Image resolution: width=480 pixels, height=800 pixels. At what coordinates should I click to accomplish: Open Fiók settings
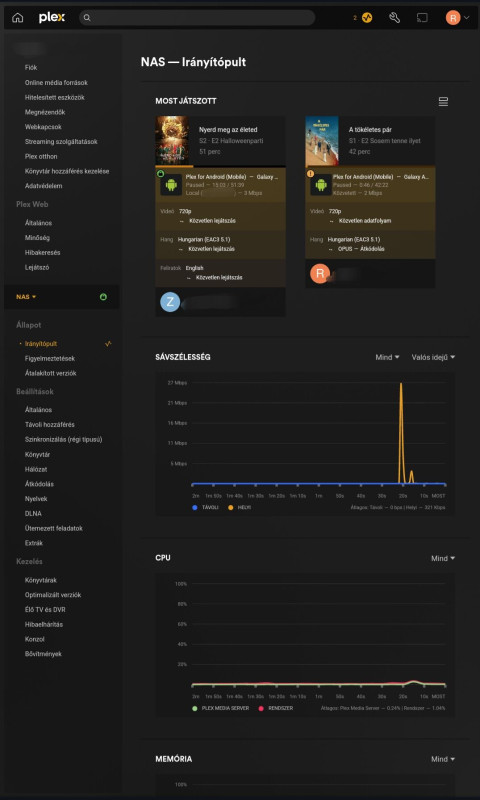pos(31,67)
